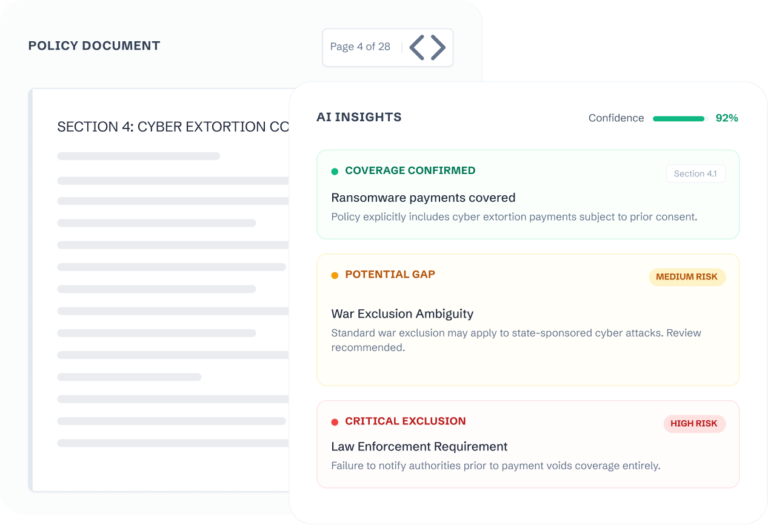Go to next page using right chevron
The width and height of the screenshot is (768, 525).
pyautogui.click(x=438, y=47)
